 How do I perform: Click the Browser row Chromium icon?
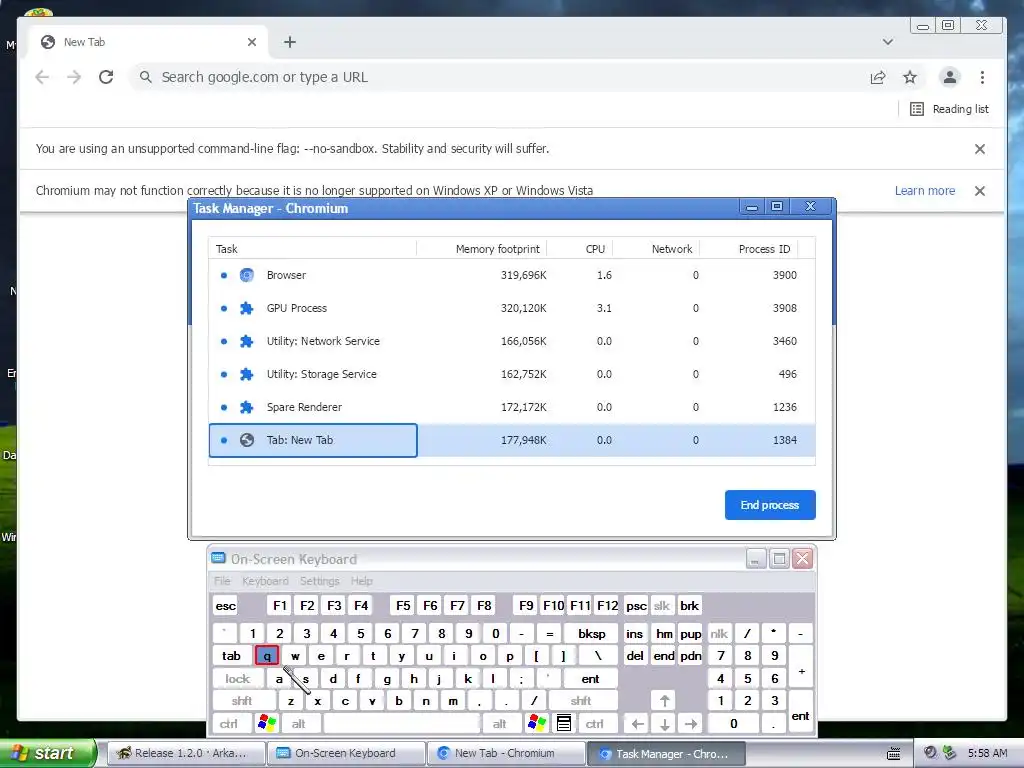point(246,275)
